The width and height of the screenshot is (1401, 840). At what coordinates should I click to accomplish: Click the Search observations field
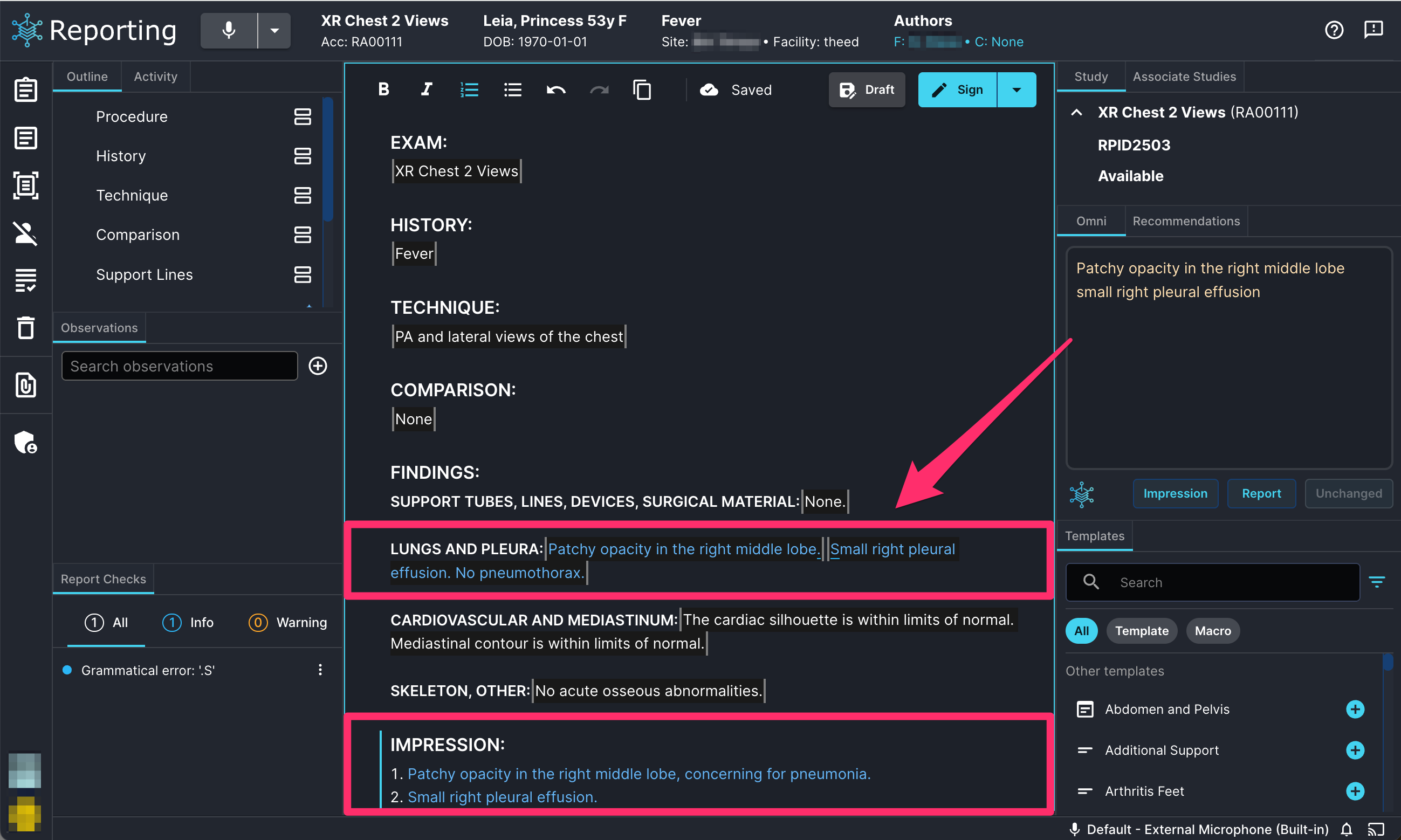tap(180, 366)
